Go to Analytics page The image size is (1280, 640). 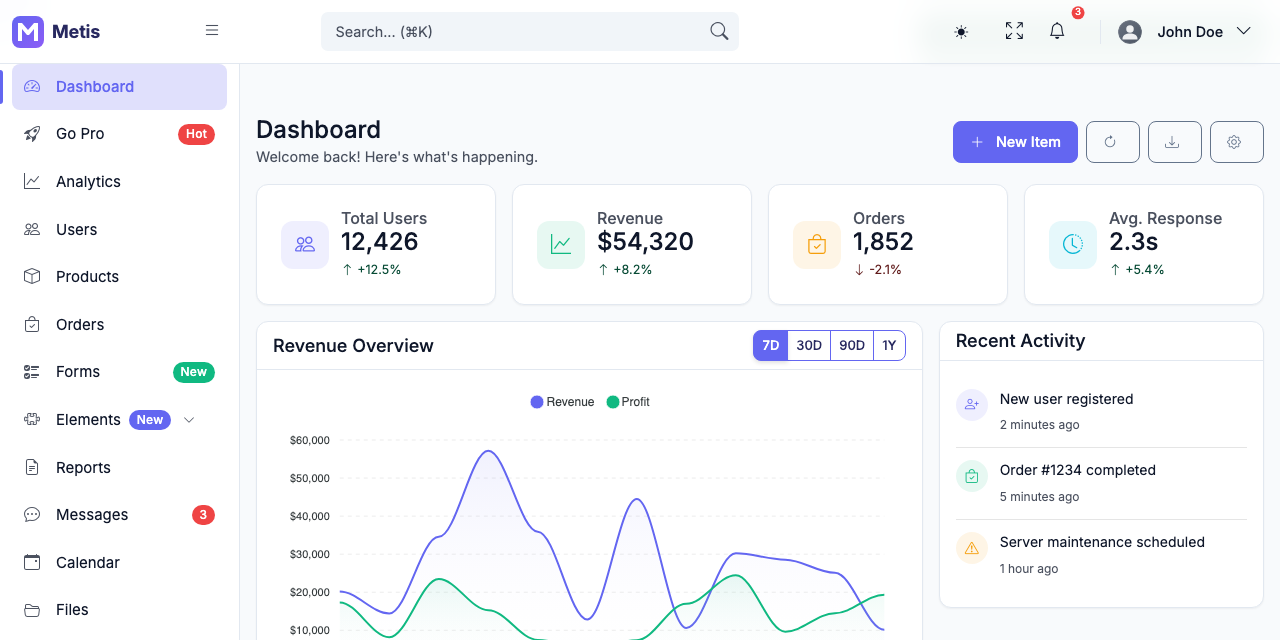119,182
